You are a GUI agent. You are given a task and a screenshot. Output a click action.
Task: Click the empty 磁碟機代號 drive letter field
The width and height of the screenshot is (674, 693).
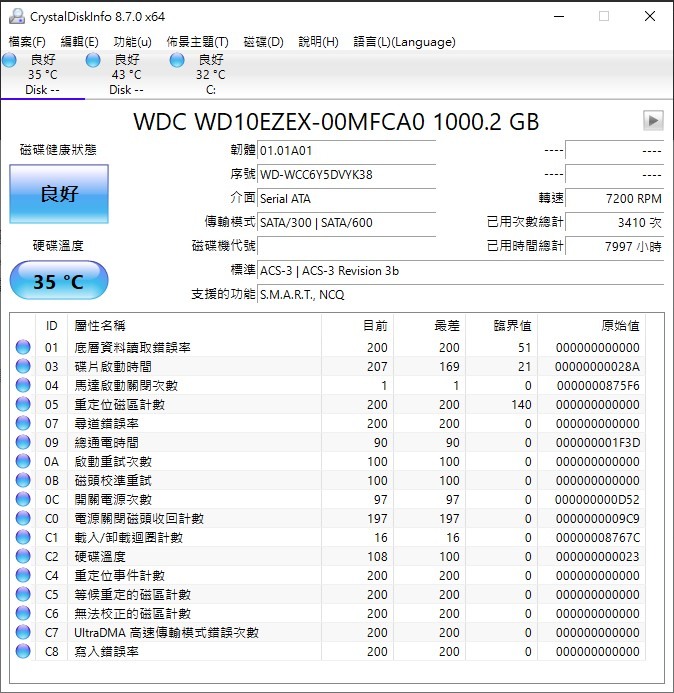[x=347, y=246]
